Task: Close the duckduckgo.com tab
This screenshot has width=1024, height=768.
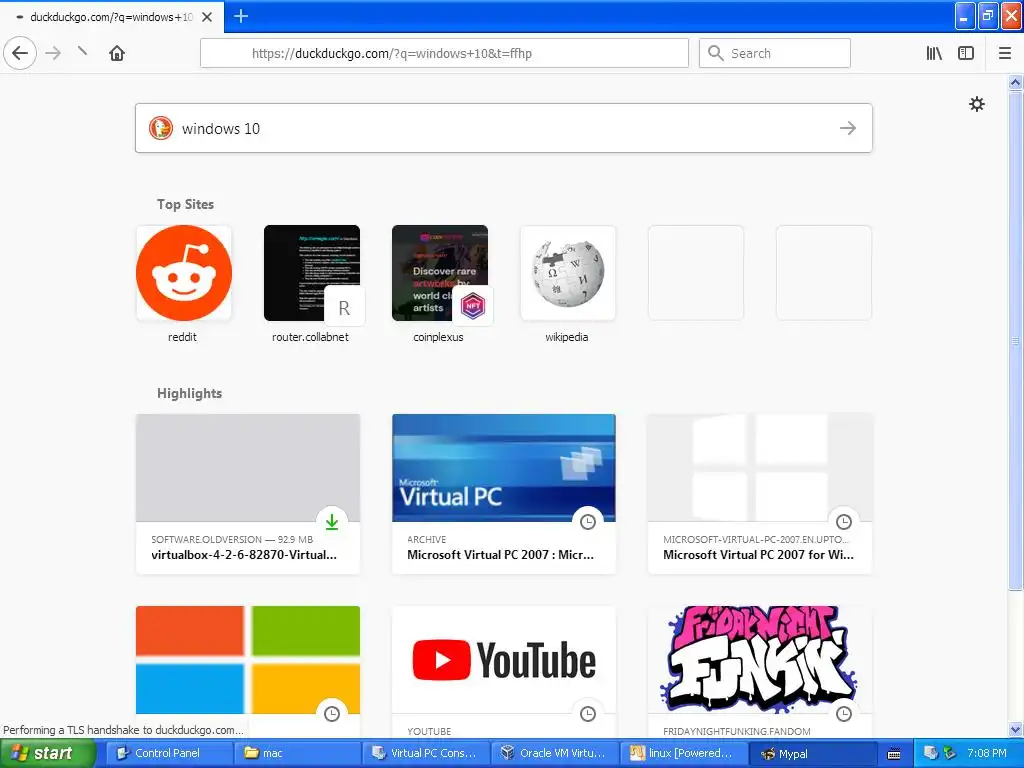Action: click(x=206, y=17)
